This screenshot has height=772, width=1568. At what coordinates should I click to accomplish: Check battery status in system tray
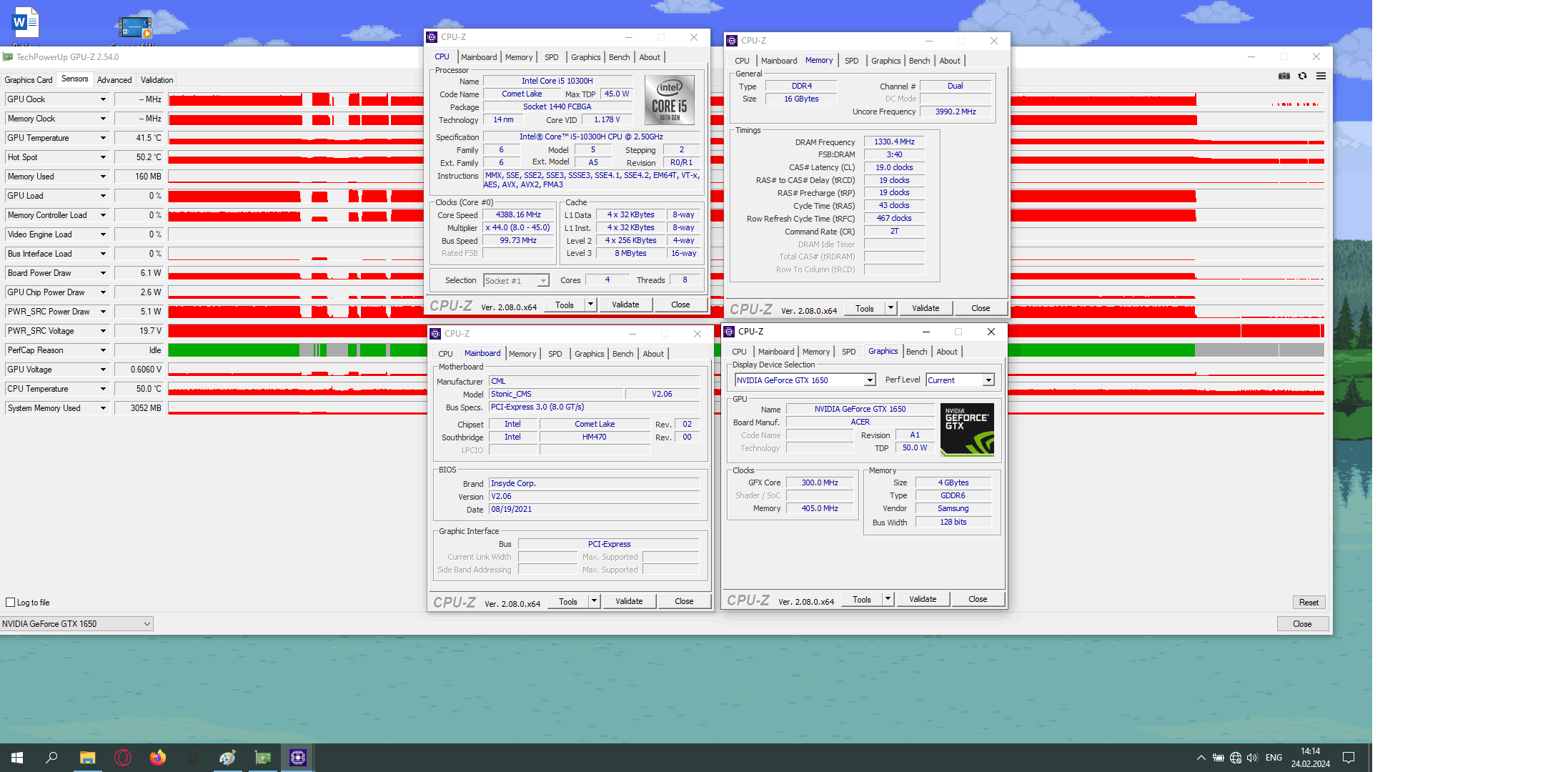1219,758
